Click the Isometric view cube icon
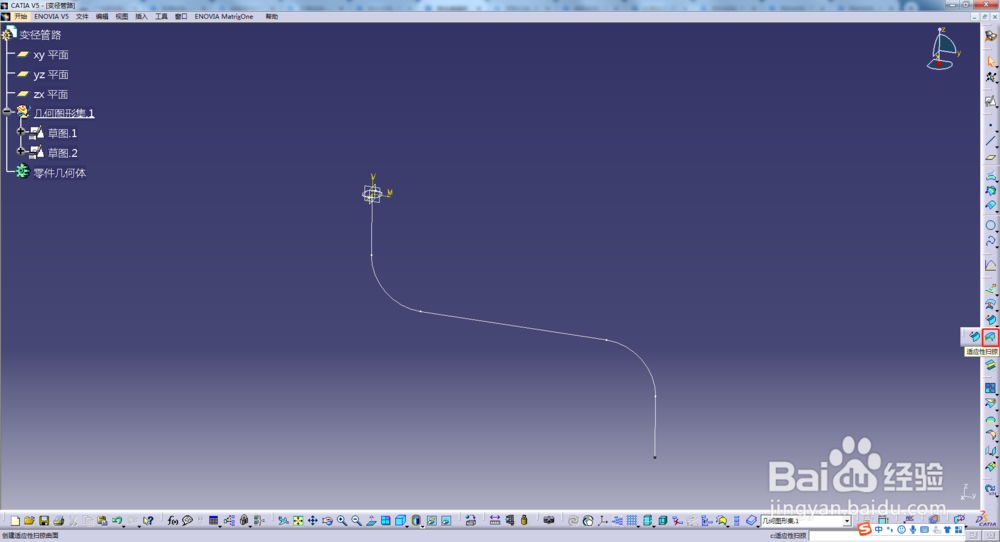This screenshot has width=1000, height=542. pos(400,521)
